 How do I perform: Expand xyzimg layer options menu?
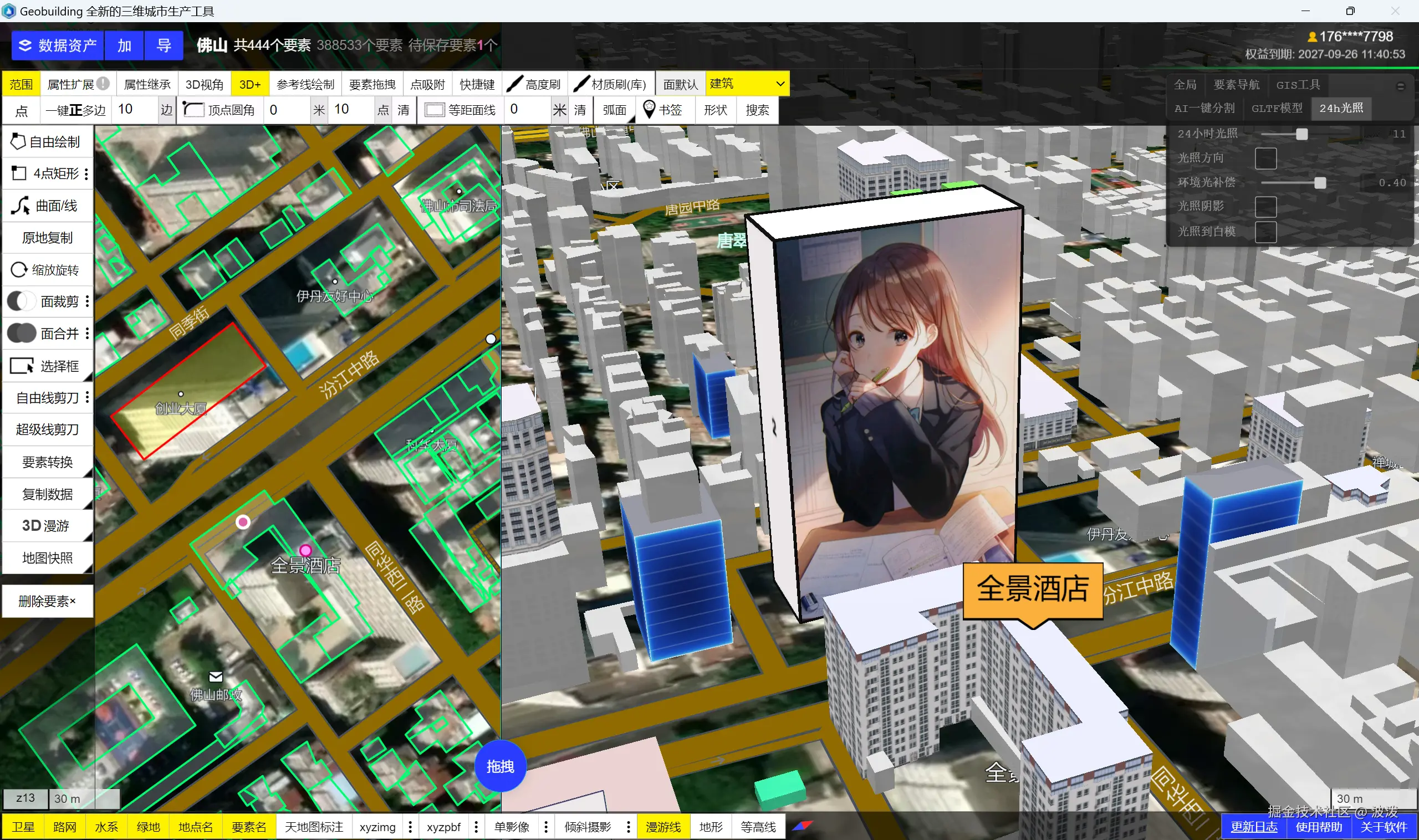tap(411, 827)
